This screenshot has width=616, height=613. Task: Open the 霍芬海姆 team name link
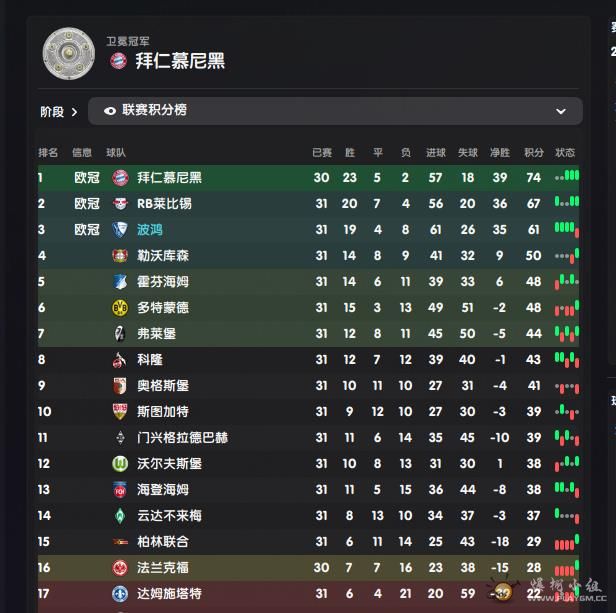coord(162,282)
